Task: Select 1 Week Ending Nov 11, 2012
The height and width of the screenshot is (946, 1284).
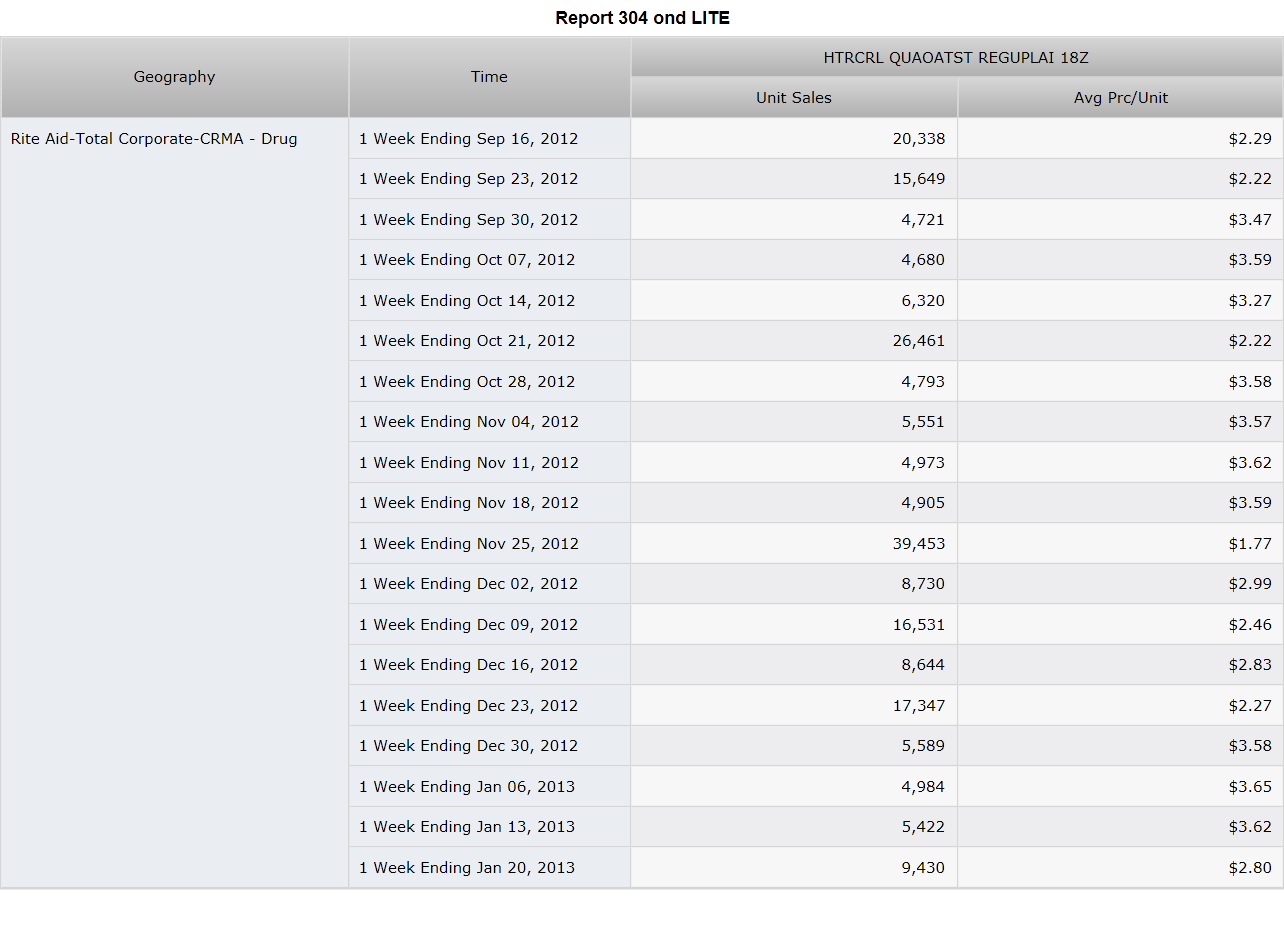Action: (489, 462)
